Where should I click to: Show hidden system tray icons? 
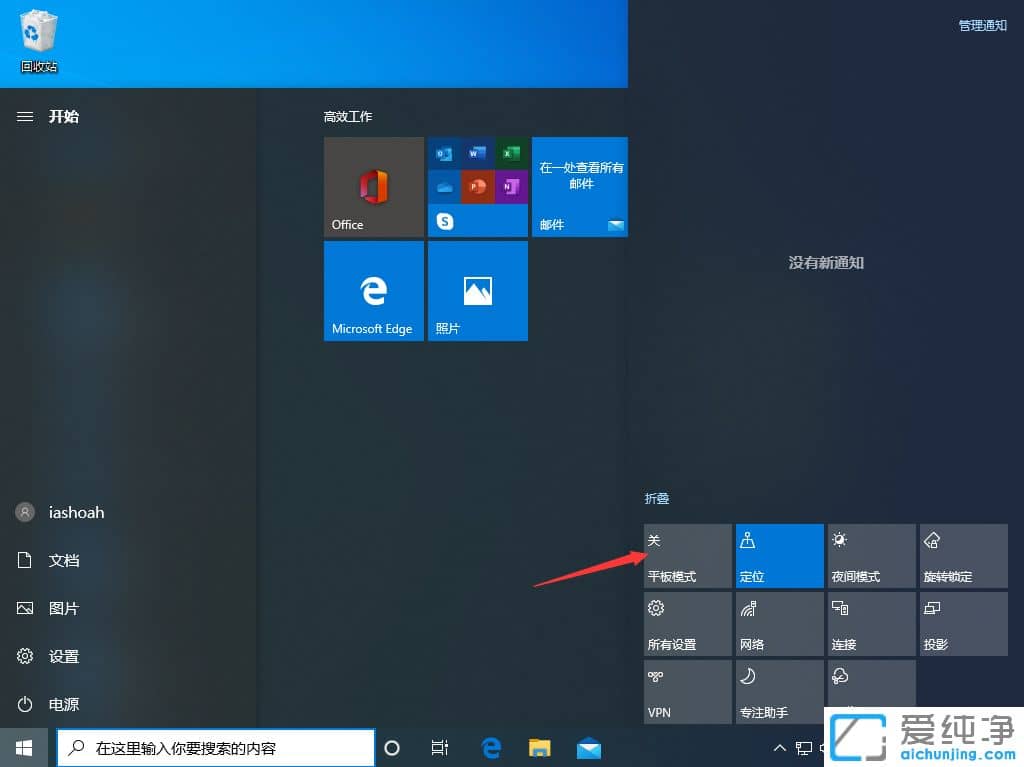coord(780,748)
